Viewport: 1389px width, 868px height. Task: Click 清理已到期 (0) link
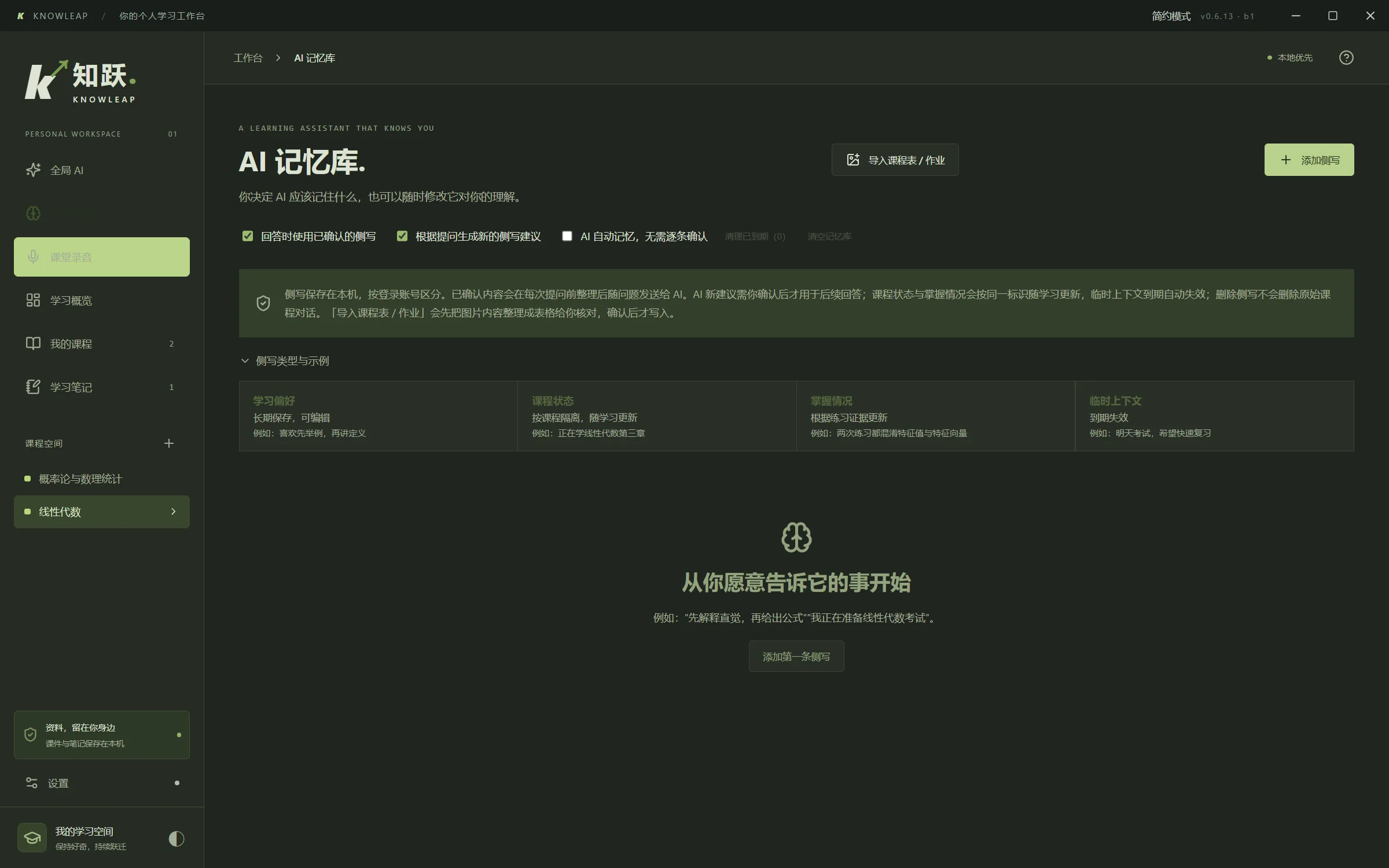coord(755,237)
